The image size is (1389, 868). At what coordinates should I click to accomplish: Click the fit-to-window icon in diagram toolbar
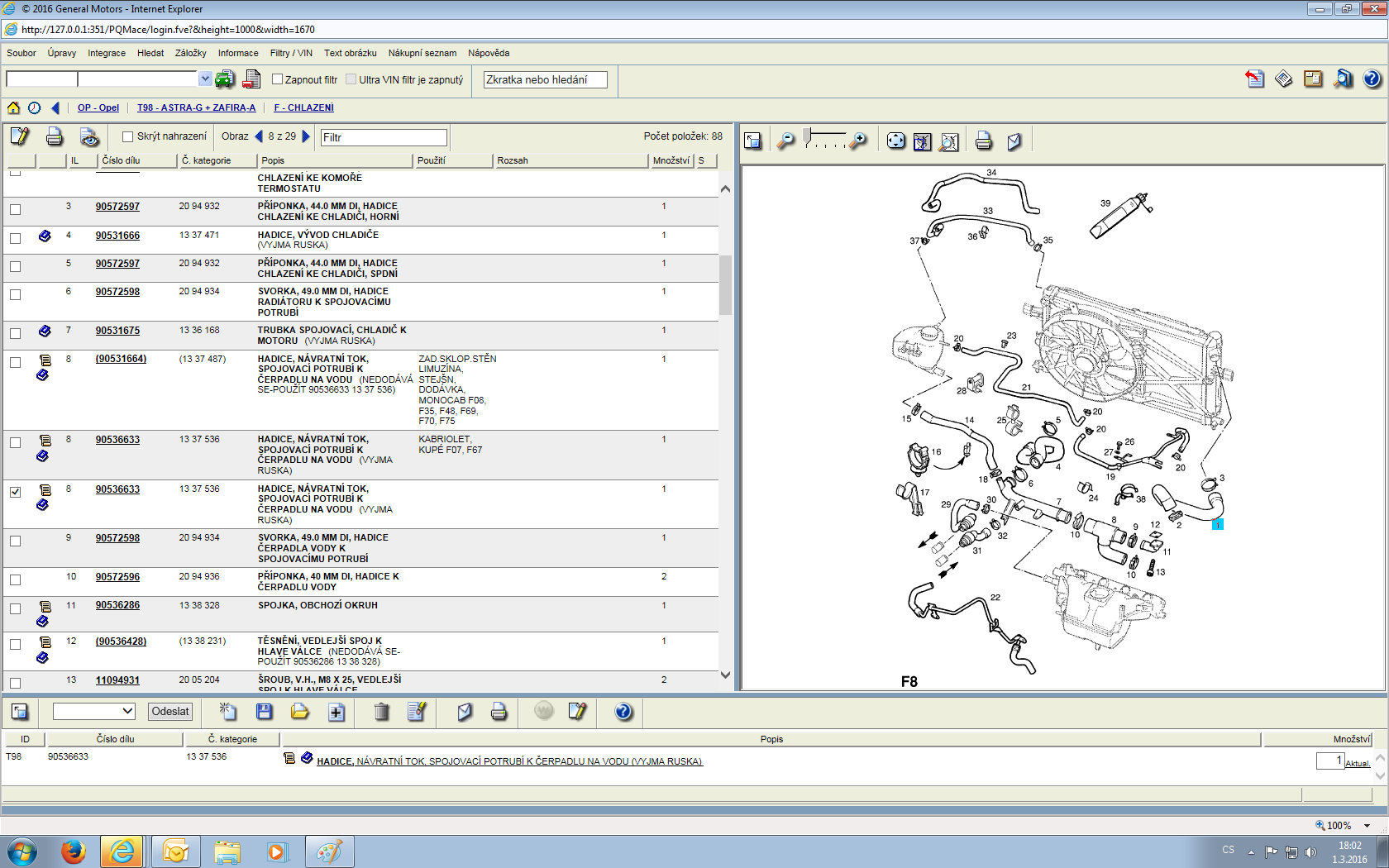click(x=895, y=141)
